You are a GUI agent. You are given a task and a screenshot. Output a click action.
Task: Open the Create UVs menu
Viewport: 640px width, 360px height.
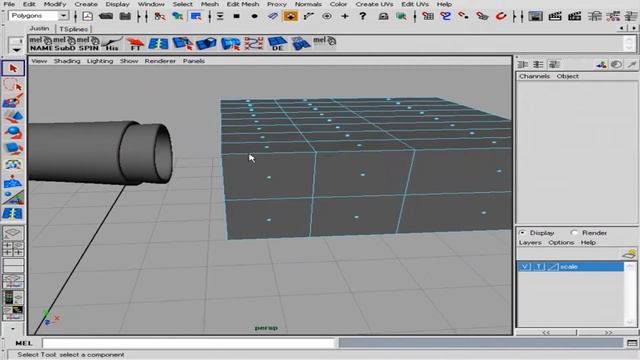click(x=374, y=4)
